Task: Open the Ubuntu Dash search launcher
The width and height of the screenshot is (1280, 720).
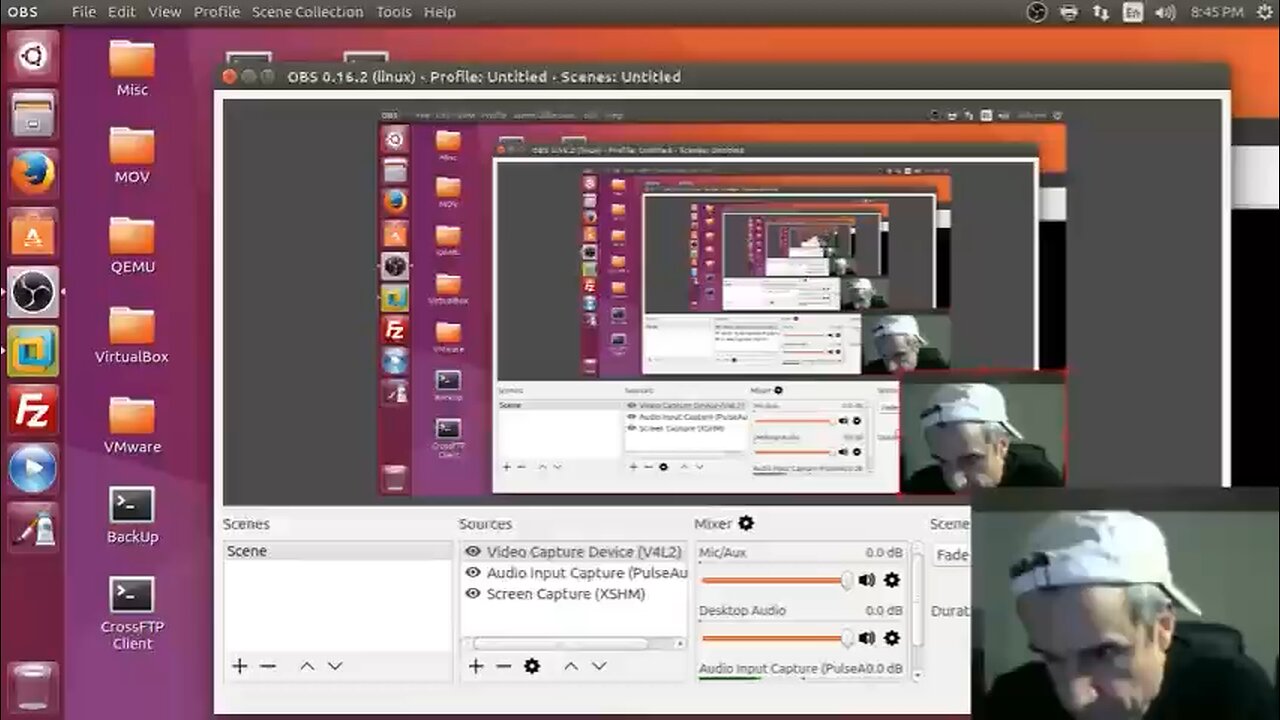Action: coord(33,55)
